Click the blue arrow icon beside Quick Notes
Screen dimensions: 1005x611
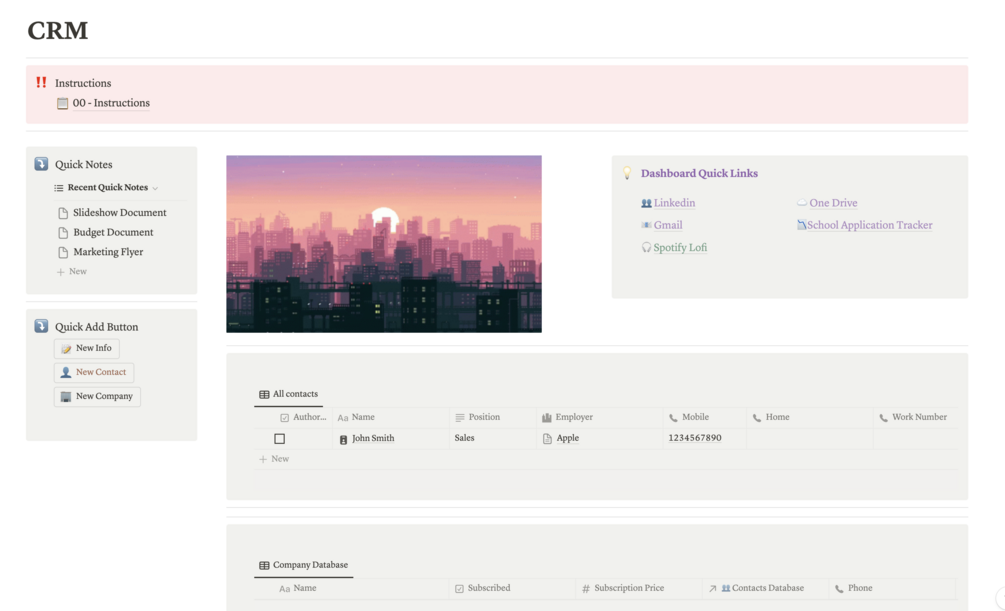coord(41,164)
